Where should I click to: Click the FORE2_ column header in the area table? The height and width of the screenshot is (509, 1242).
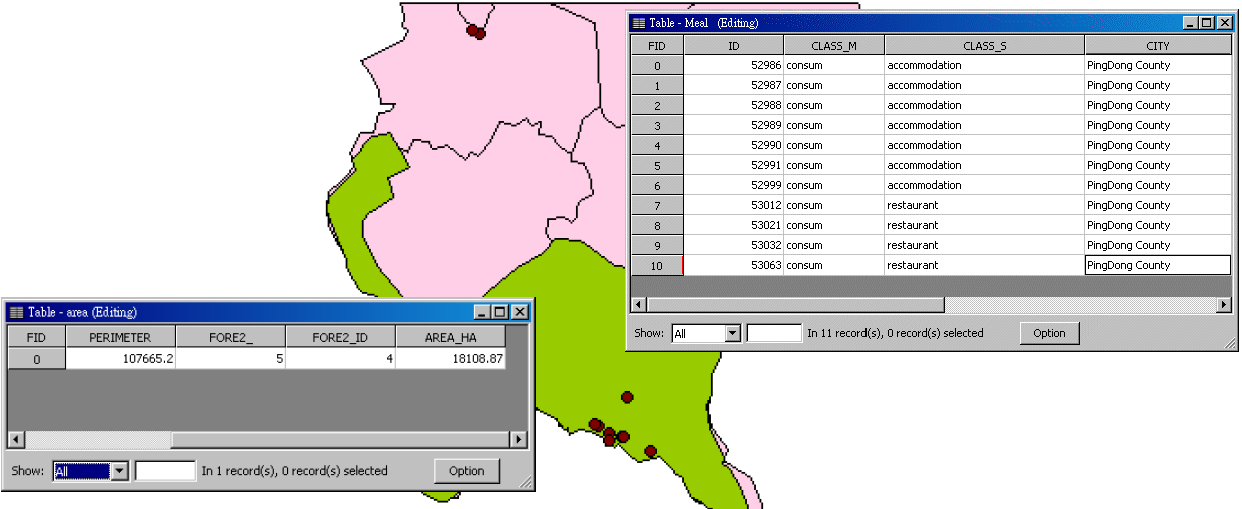click(230, 338)
